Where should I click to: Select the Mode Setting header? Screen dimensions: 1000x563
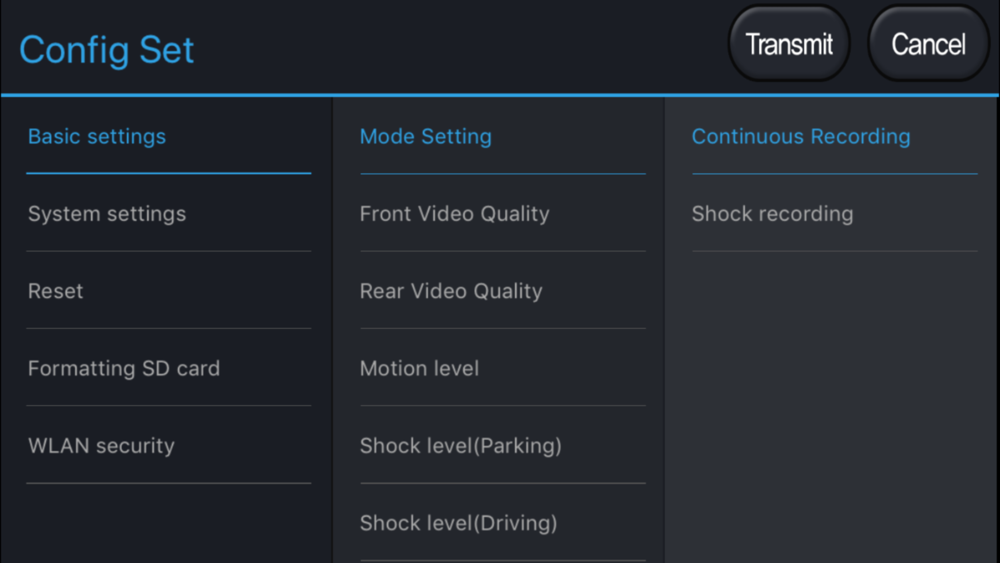(x=425, y=137)
